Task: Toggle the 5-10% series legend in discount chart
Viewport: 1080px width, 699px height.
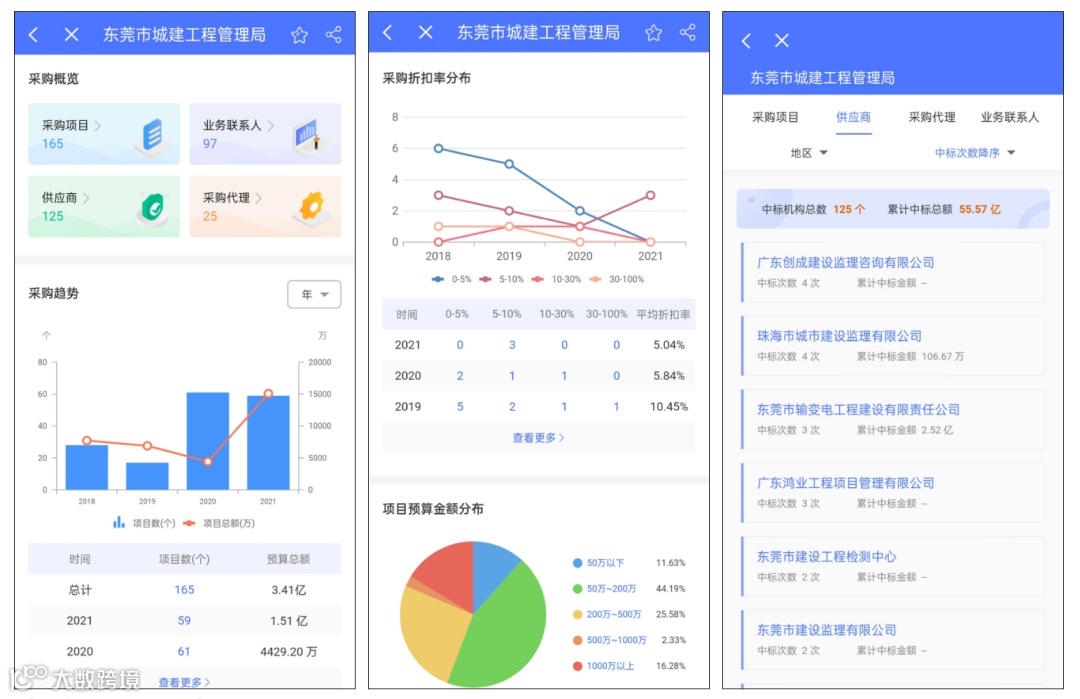Action: coord(501,280)
